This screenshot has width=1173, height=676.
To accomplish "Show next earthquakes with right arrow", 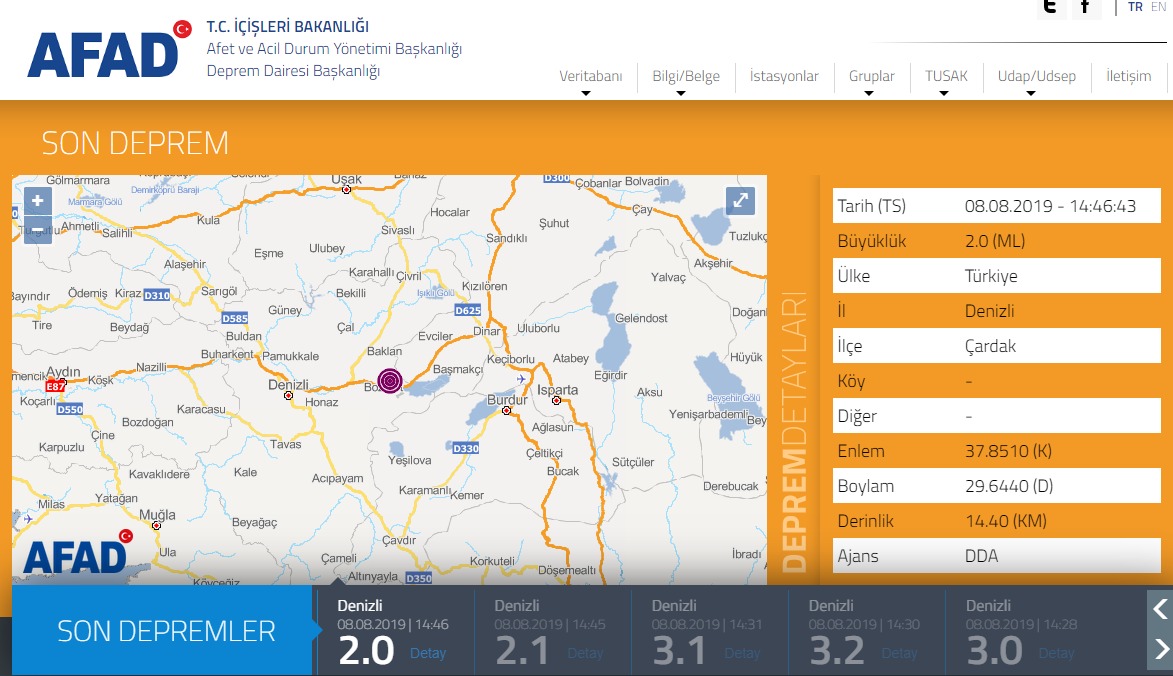I will (x=1160, y=650).
